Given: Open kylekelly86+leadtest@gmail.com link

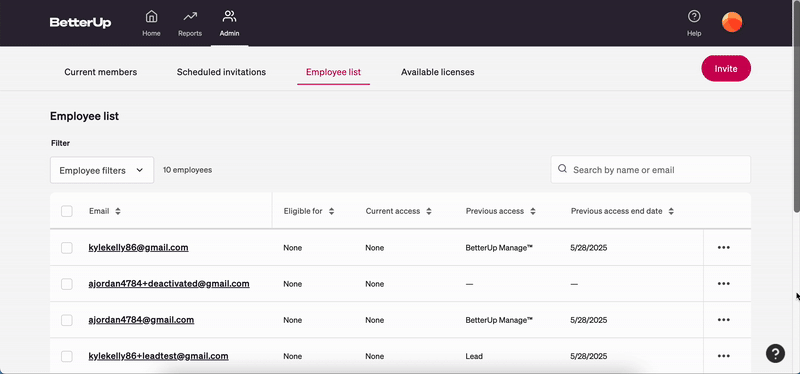Looking at the screenshot, I should tap(158, 356).
